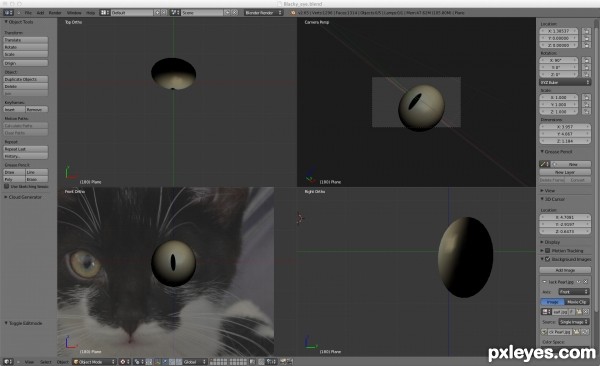Toggle the lock icon for Location Y
The image size is (600, 366).
tap(586, 38)
